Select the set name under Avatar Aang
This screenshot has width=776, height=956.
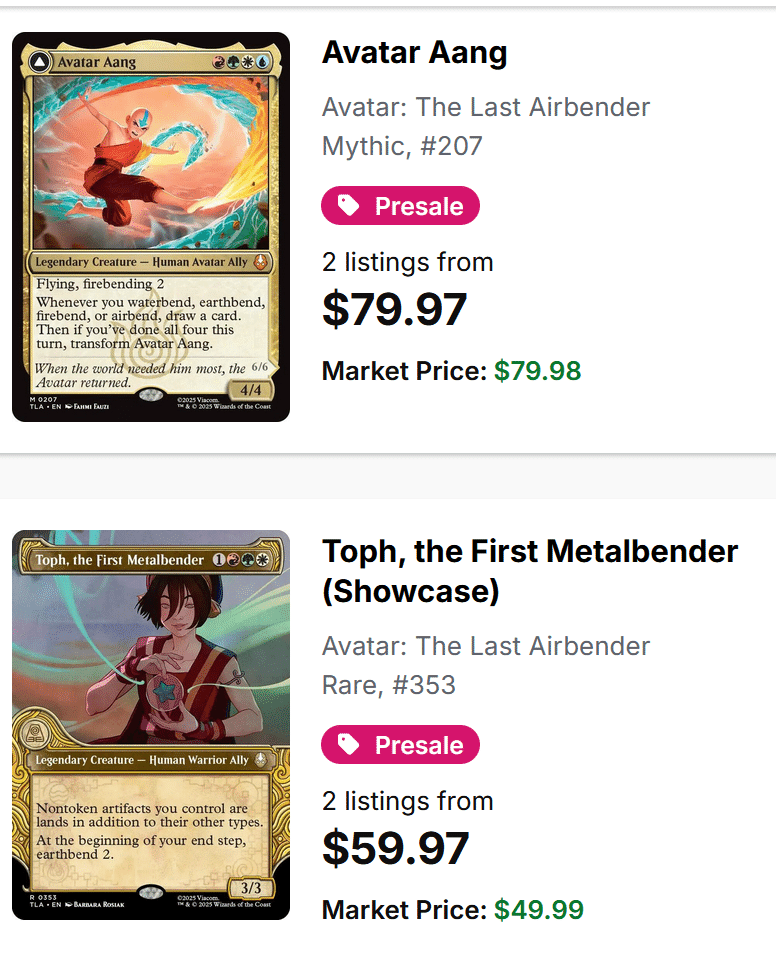coord(486,107)
